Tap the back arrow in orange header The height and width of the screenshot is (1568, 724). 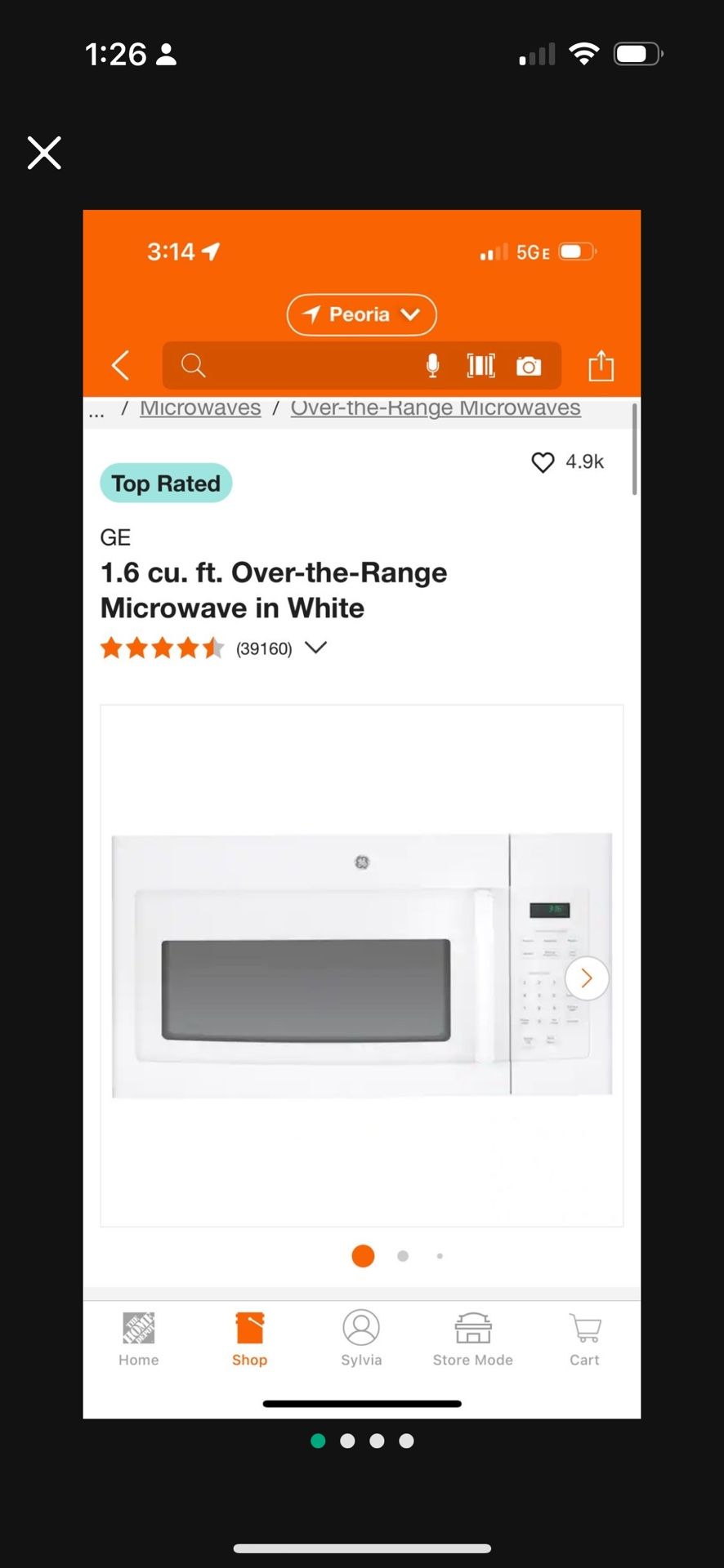[120, 365]
